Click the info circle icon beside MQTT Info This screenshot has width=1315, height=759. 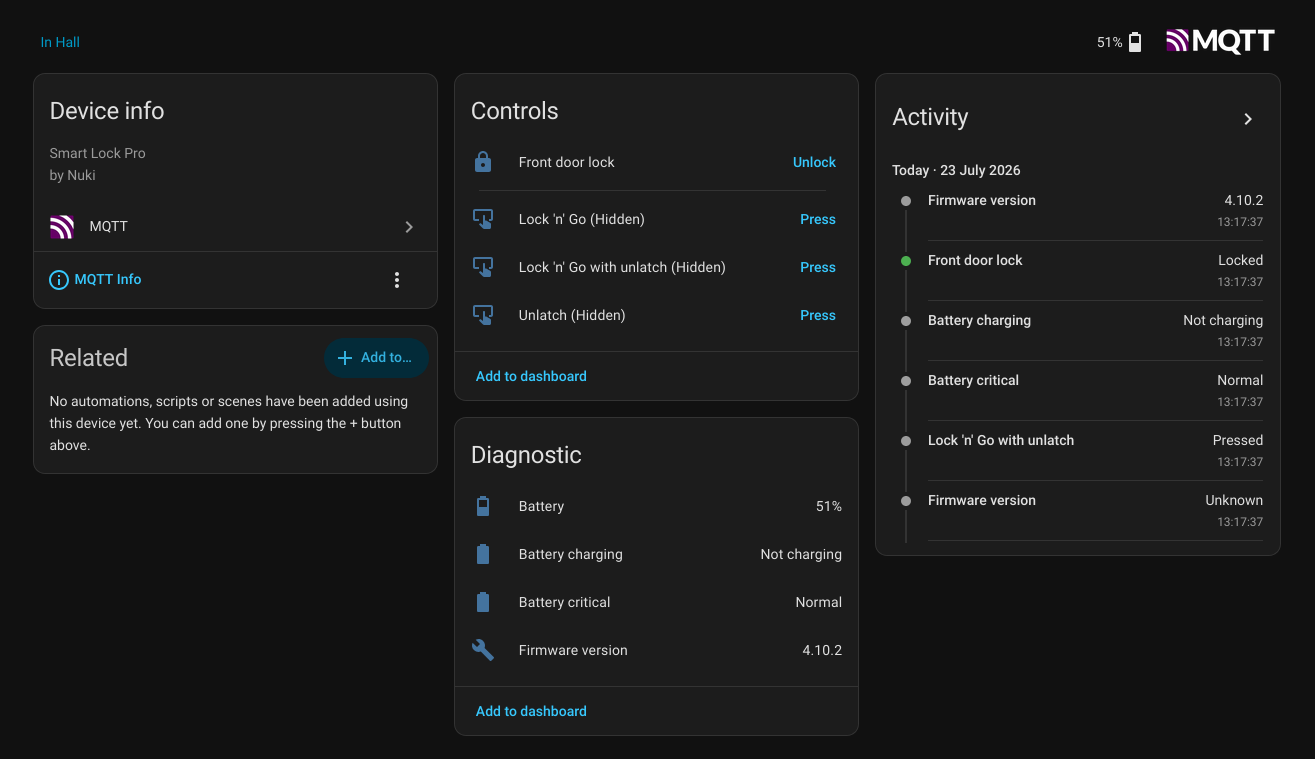[59, 280]
